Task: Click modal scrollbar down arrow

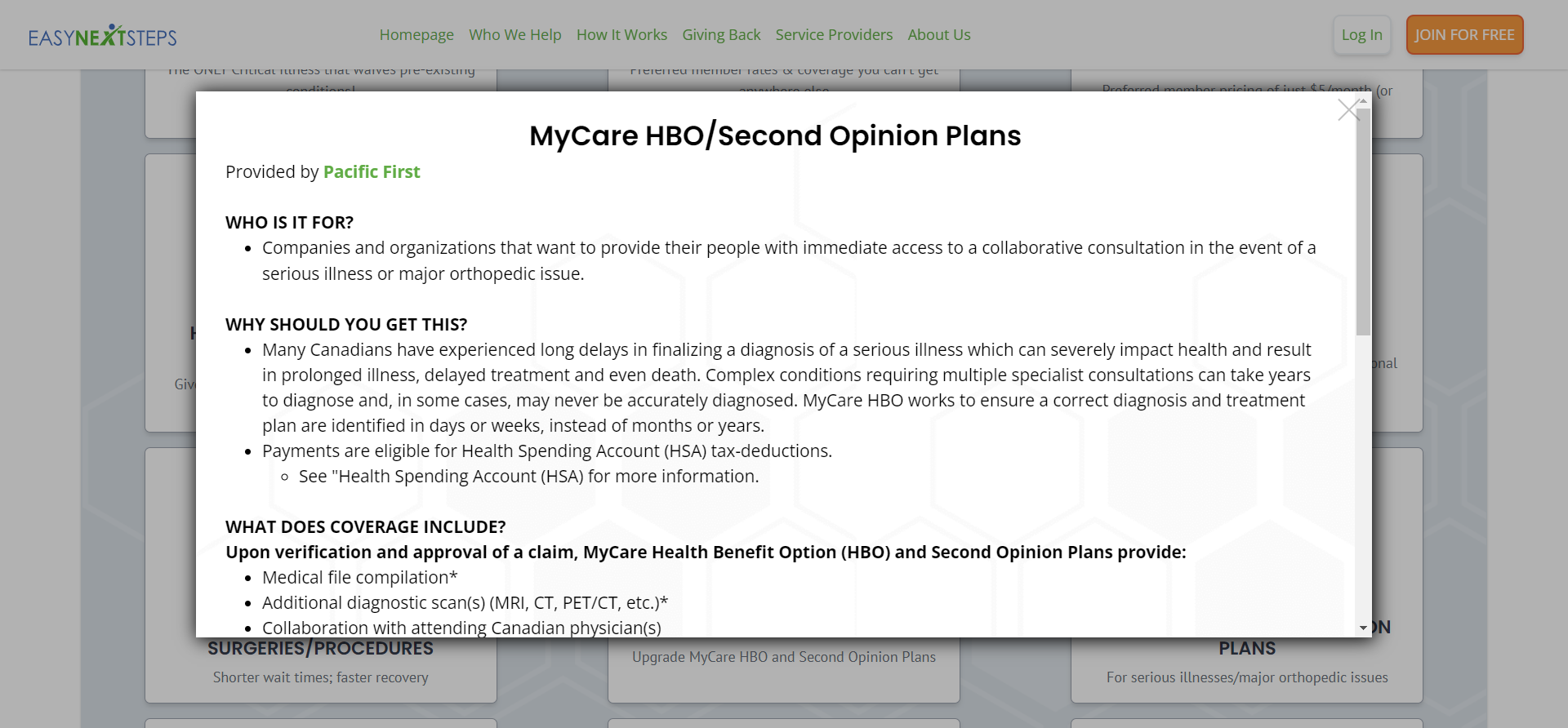Action: pyautogui.click(x=1363, y=628)
